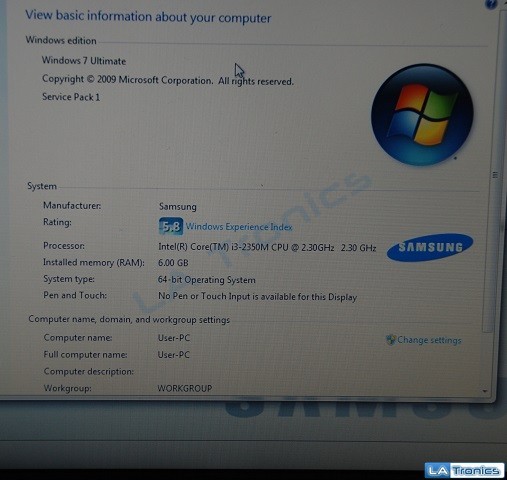Click the scrollbar down arrow

[x=485, y=391]
